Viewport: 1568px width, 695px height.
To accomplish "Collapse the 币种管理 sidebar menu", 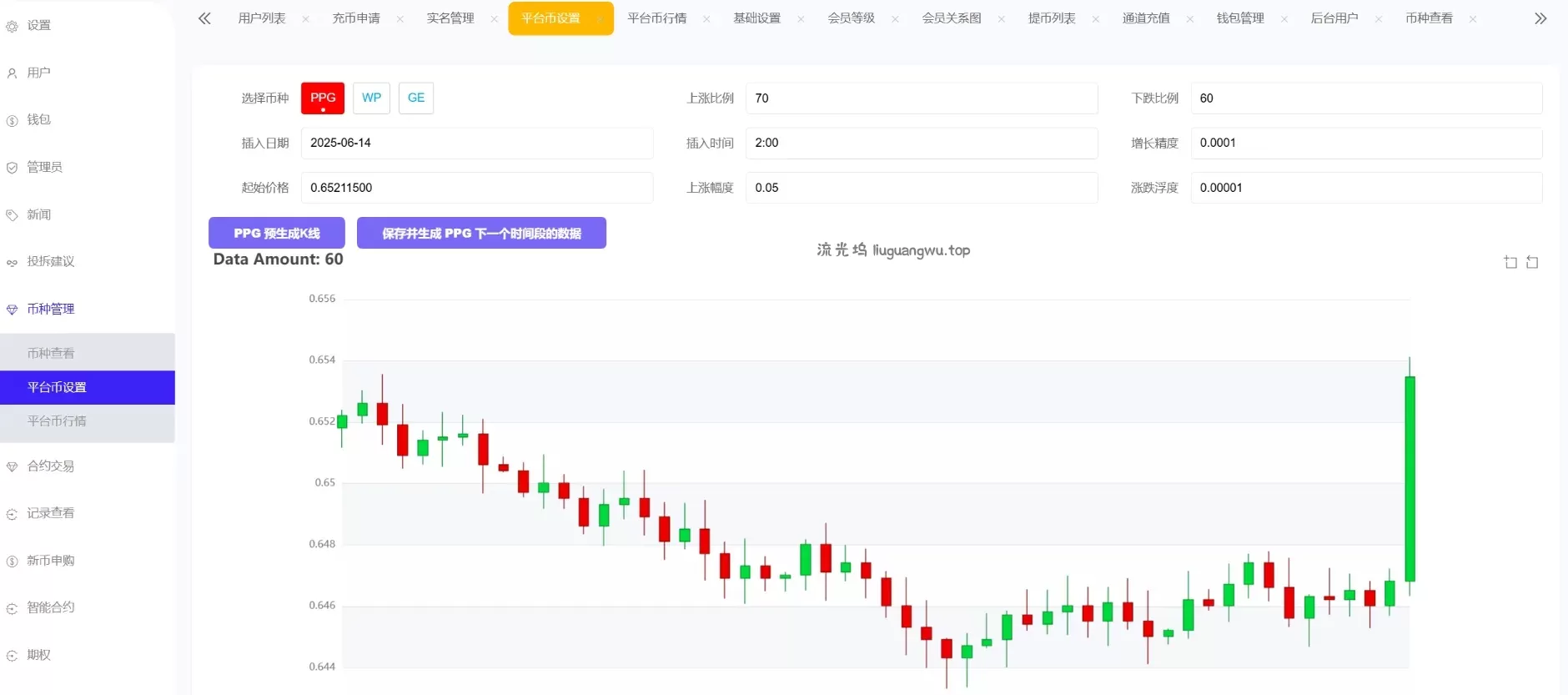I will point(50,310).
